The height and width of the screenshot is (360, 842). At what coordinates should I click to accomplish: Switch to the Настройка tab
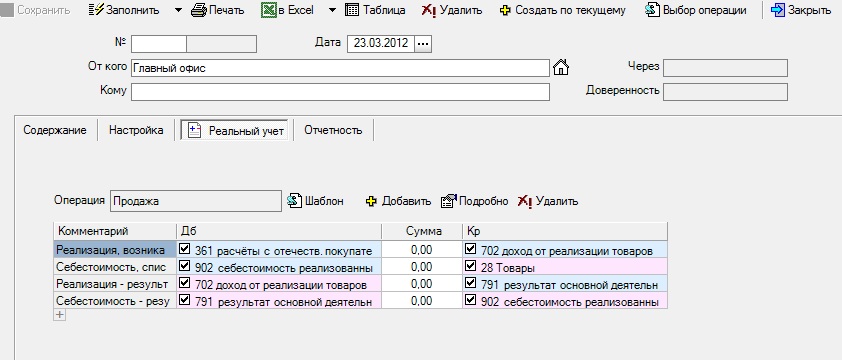click(136, 130)
